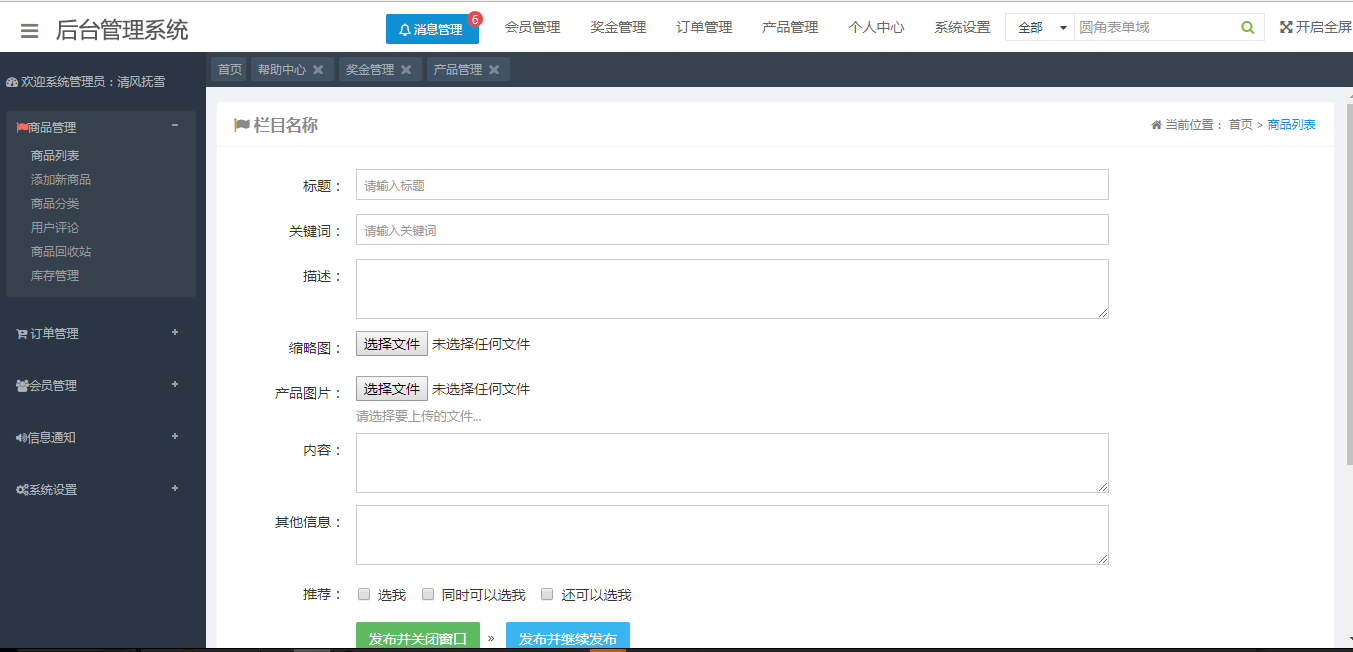Open the 全部 search scope dropdown
This screenshot has height=652, width=1353.
1040,27
